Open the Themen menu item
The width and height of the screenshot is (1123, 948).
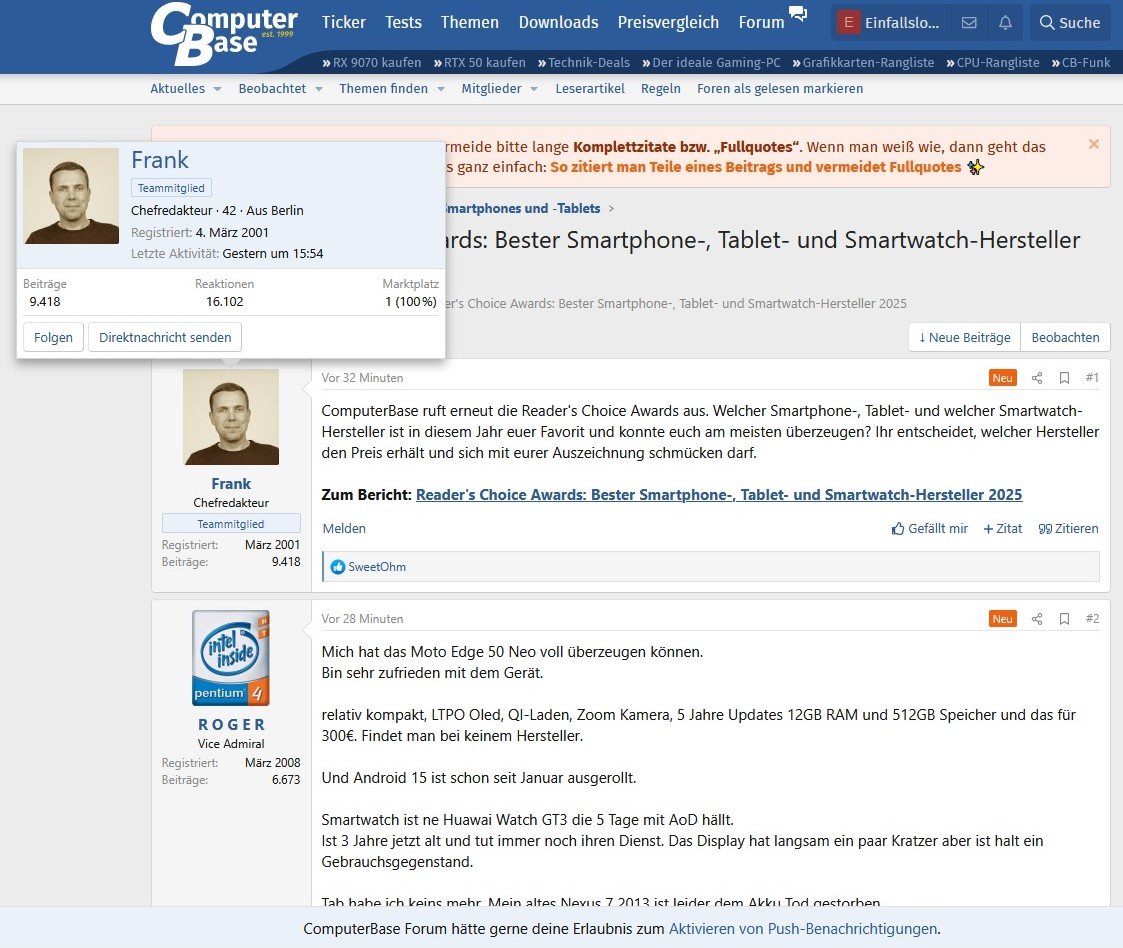(x=470, y=22)
